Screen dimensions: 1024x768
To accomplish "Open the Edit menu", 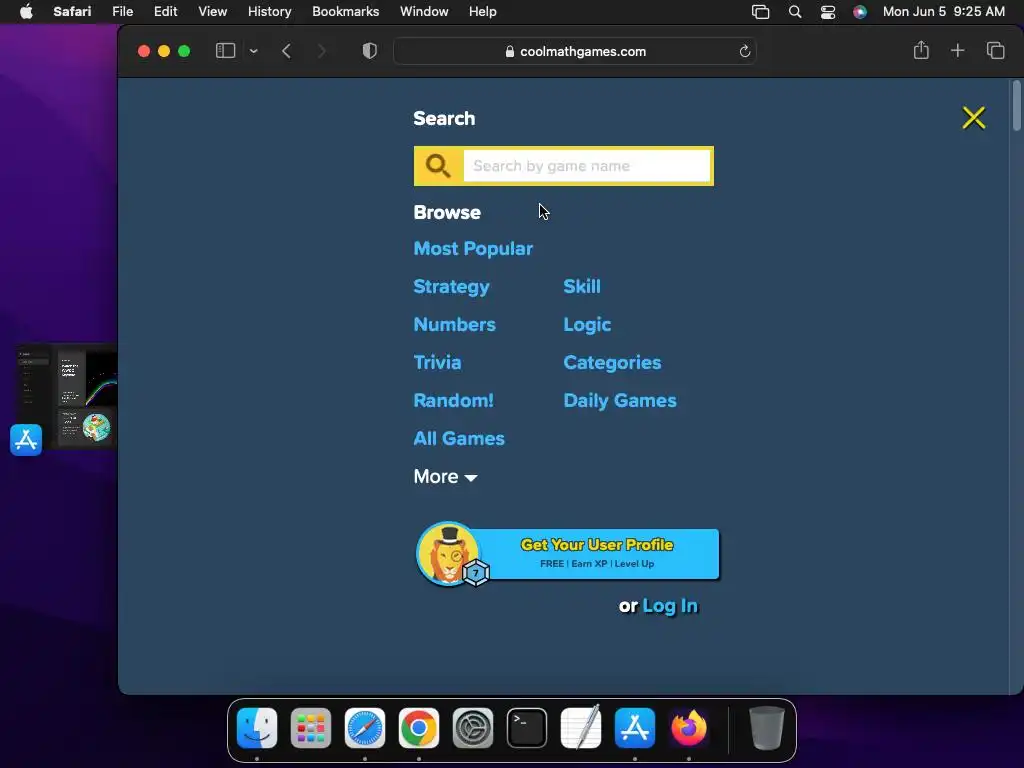I will click(x=165, y=12).
